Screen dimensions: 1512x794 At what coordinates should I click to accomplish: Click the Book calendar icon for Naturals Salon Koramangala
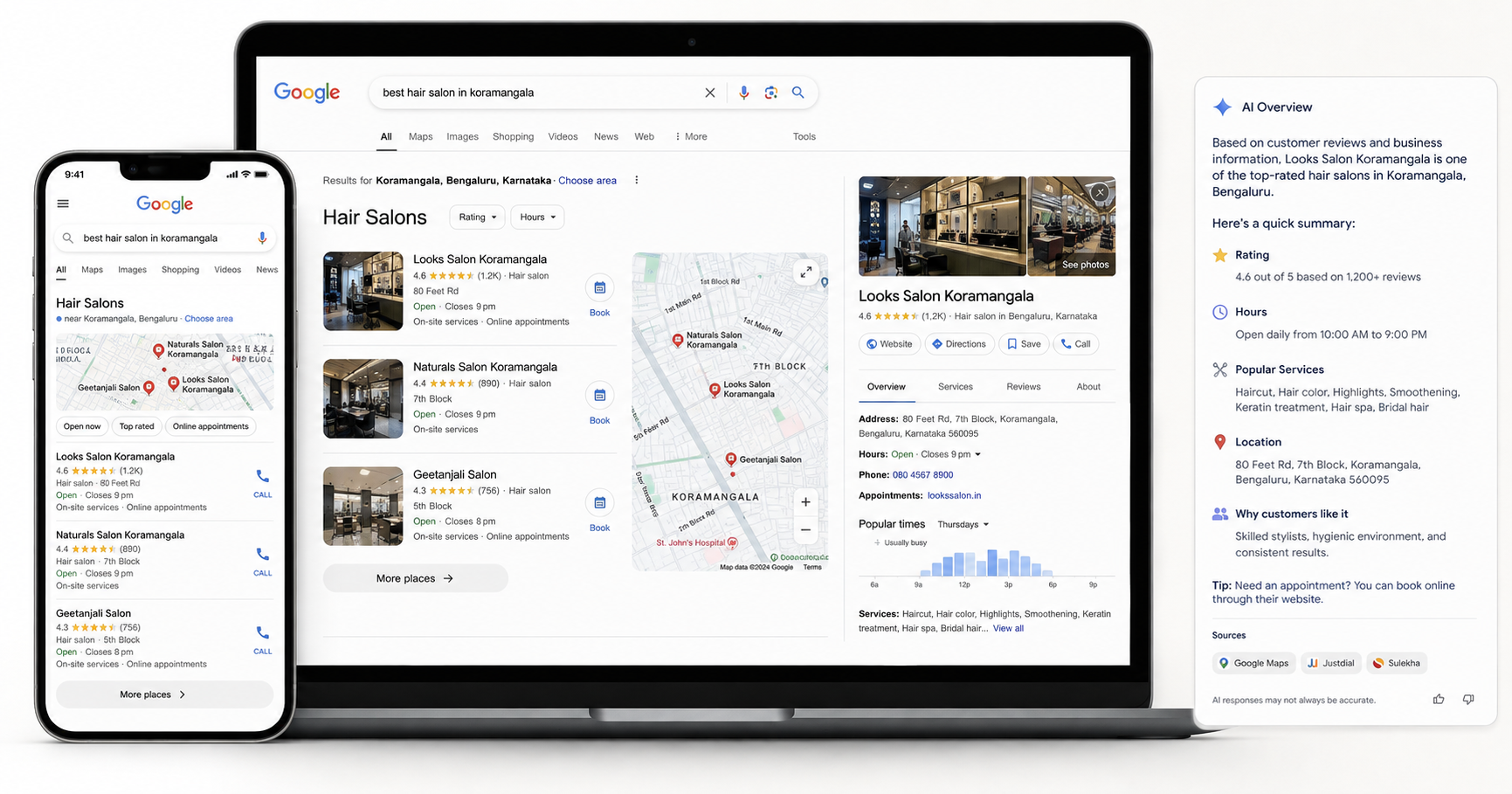coord(600,396)
